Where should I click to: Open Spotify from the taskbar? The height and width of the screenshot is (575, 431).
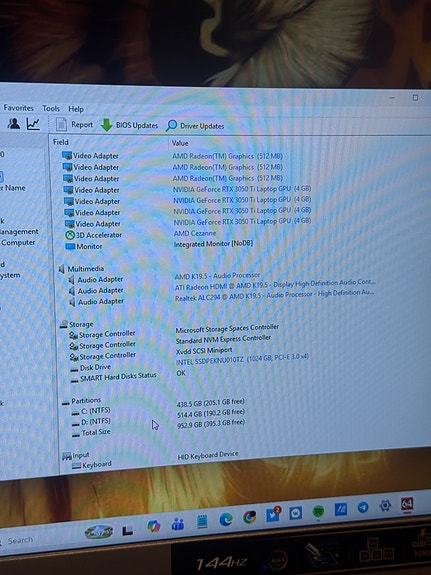point(318,511)
